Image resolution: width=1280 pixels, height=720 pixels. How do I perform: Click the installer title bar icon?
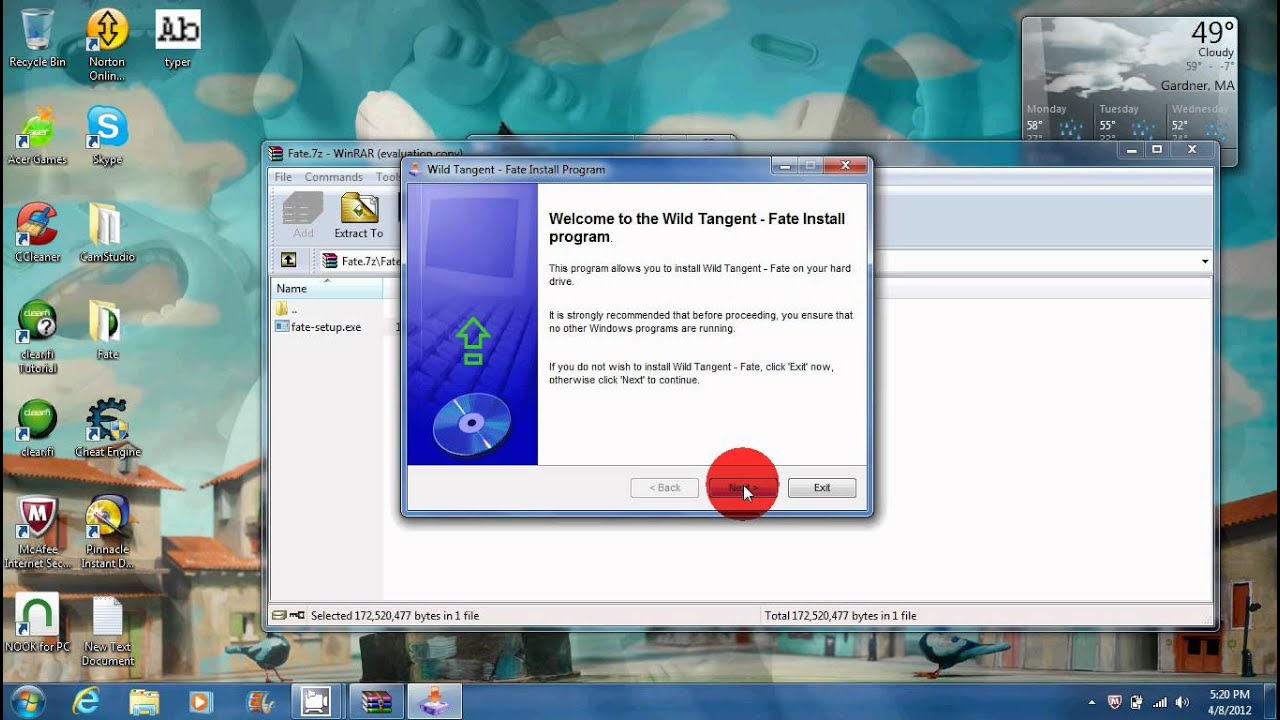point(415,169)
